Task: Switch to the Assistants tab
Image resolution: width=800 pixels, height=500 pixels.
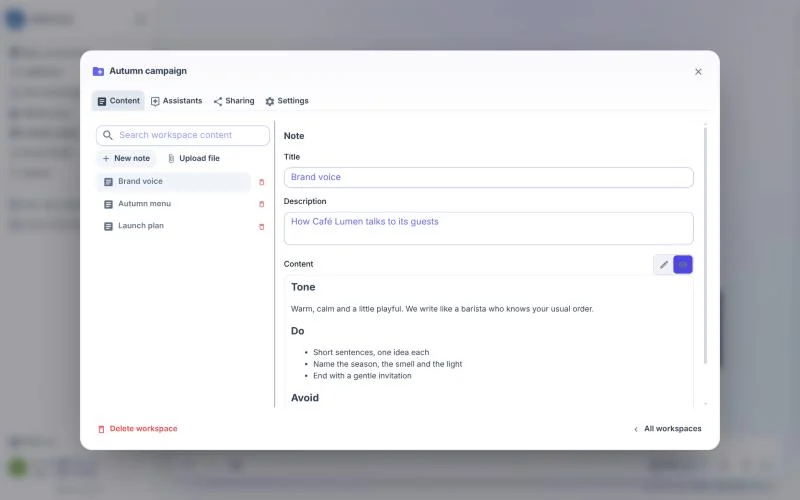Action: pos(177,101)
